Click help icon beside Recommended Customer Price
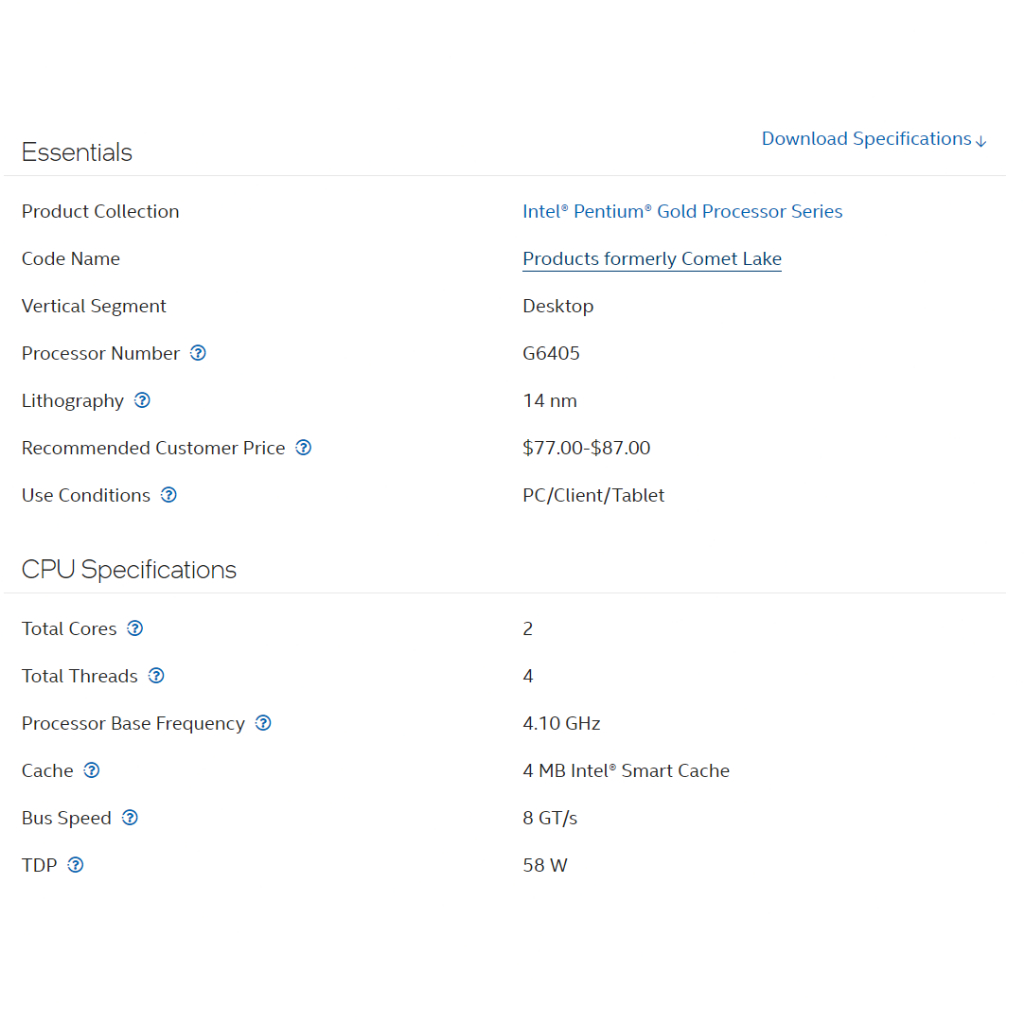This screenshot has width=1024, height=1024. pos(303,448)
